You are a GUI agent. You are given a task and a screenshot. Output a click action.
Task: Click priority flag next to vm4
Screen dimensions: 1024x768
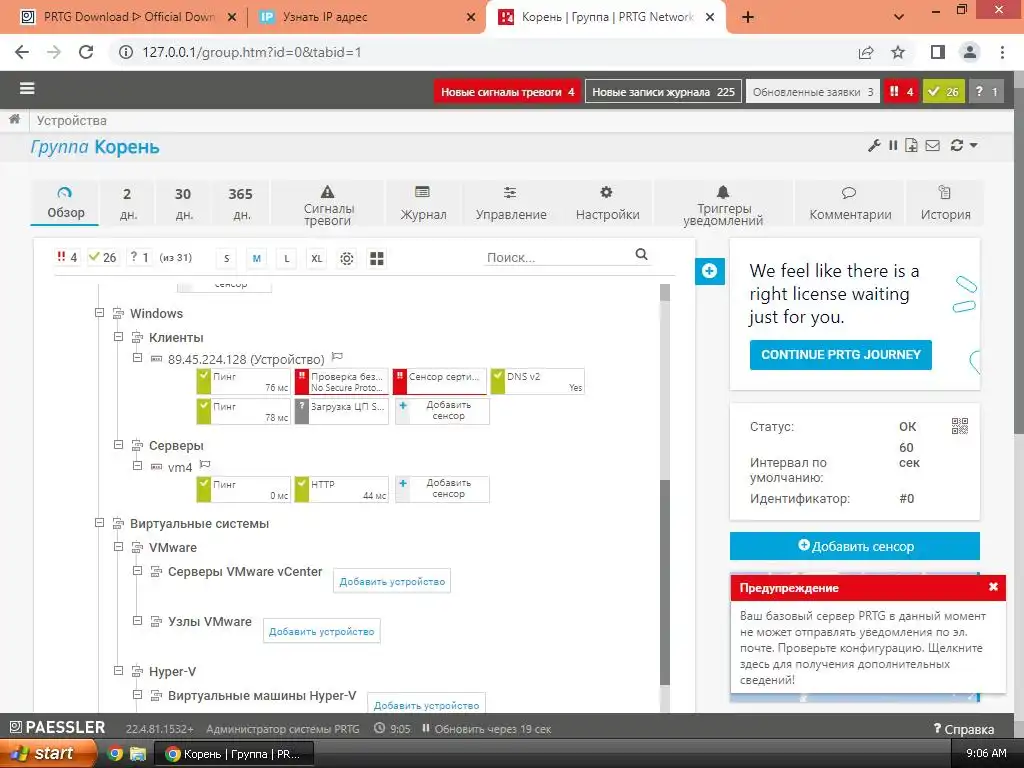(204, 465)
